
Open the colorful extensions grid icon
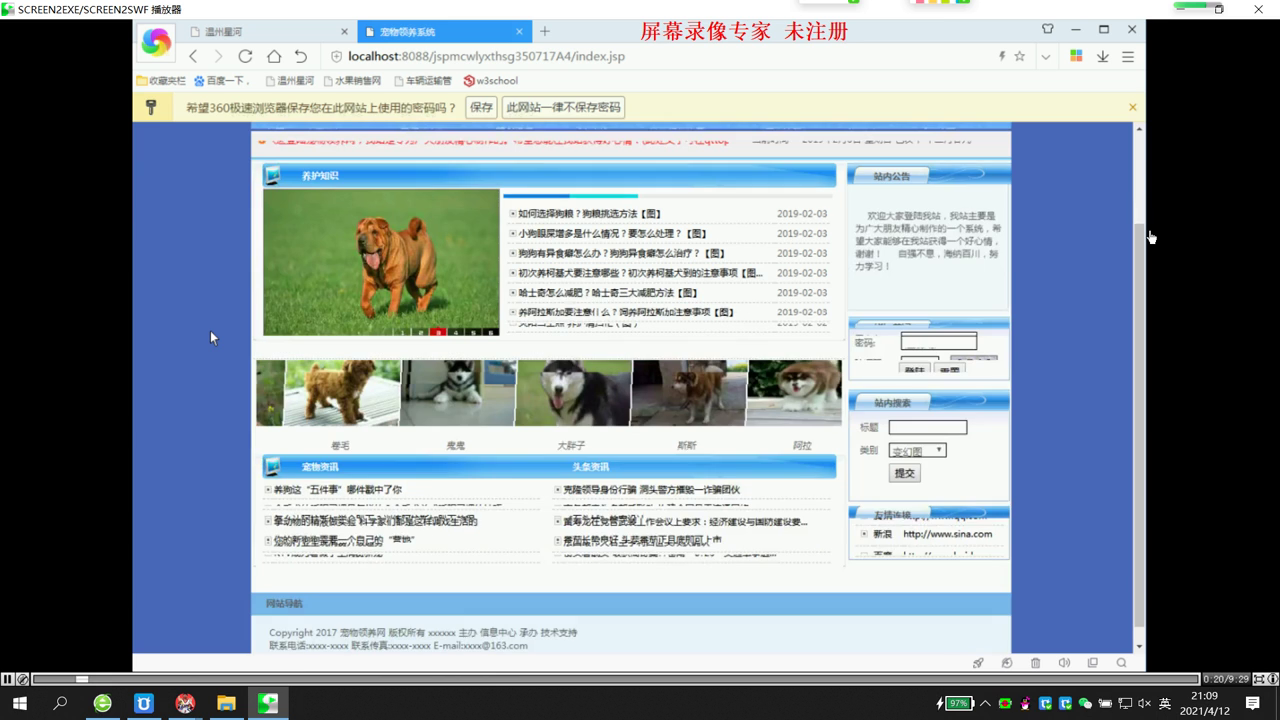pyautogui.click(x=1076, y=57)
